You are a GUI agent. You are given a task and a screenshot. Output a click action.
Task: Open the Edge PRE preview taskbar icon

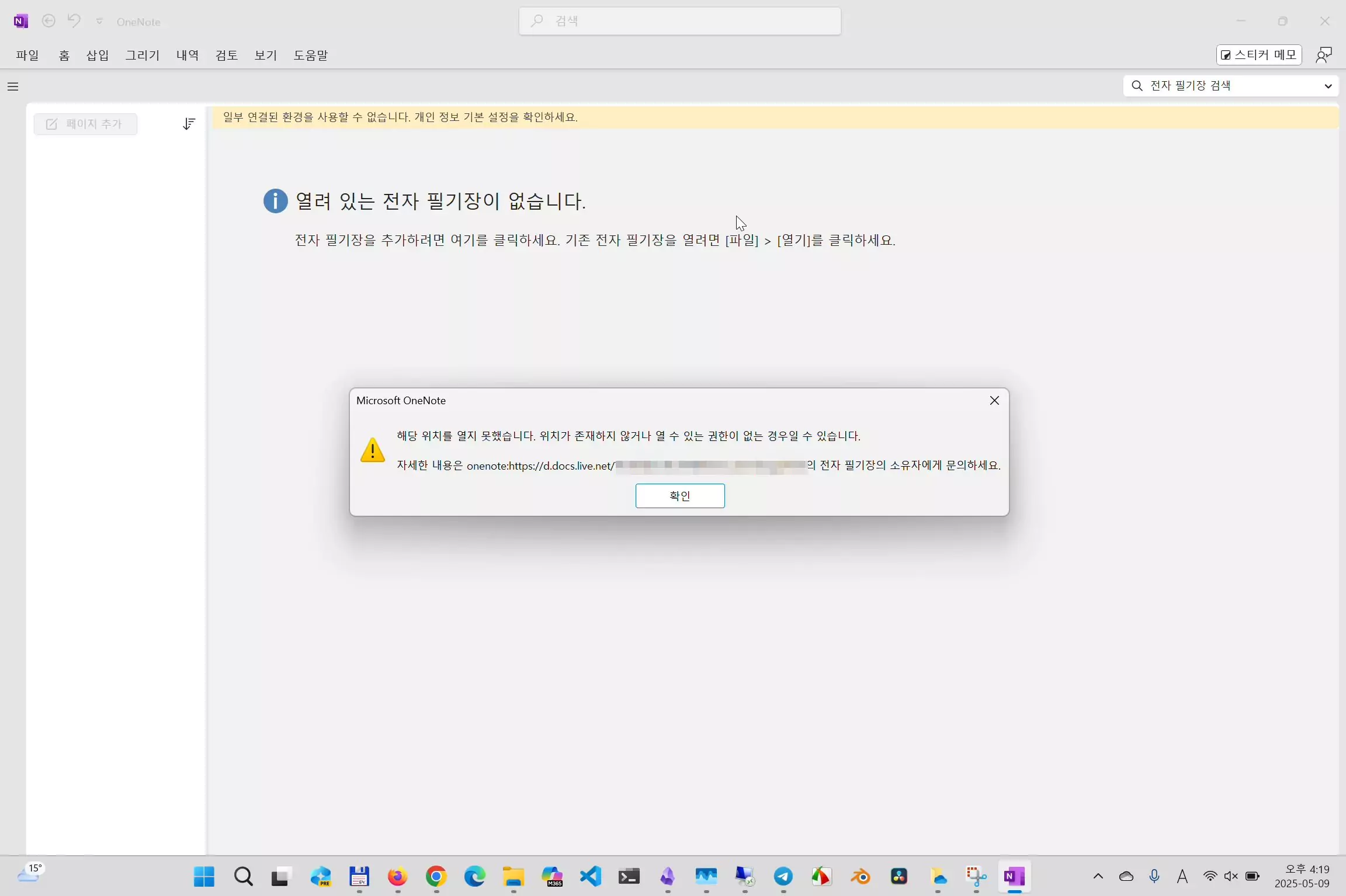[320, 876]
